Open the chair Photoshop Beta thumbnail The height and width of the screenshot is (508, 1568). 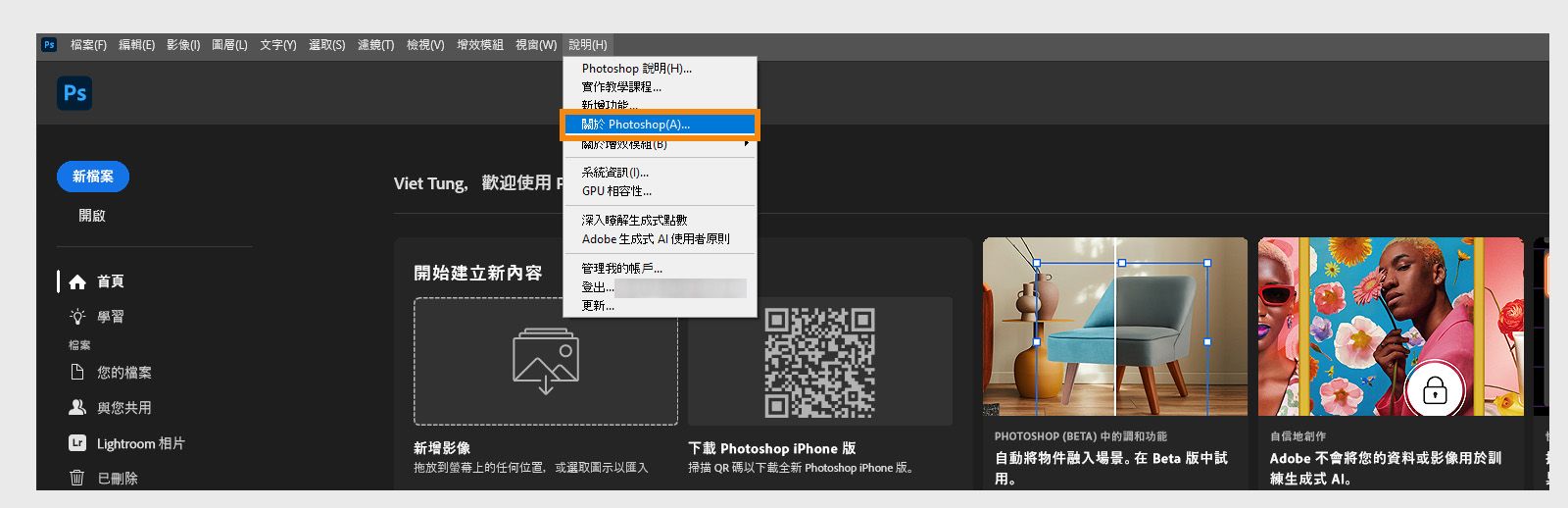(x=1114, y=327)
